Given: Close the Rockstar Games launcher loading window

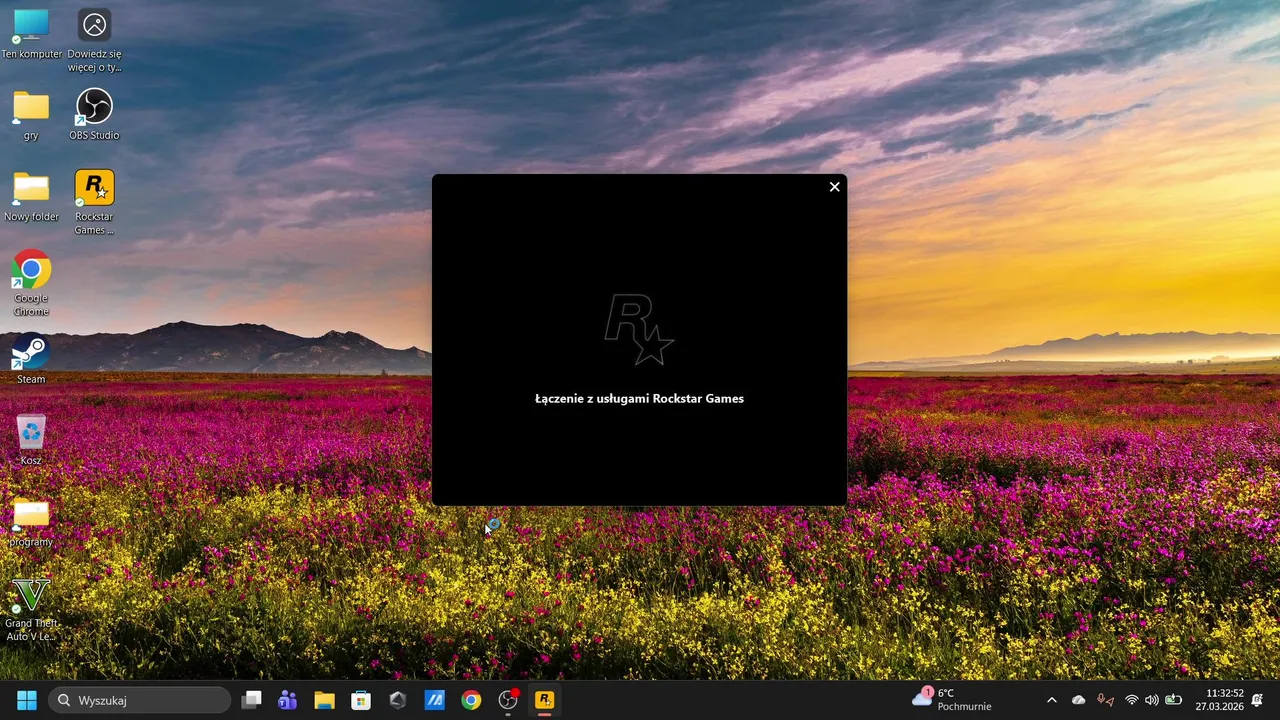Looking at the screenshot, I should click(x=834, y=187).
